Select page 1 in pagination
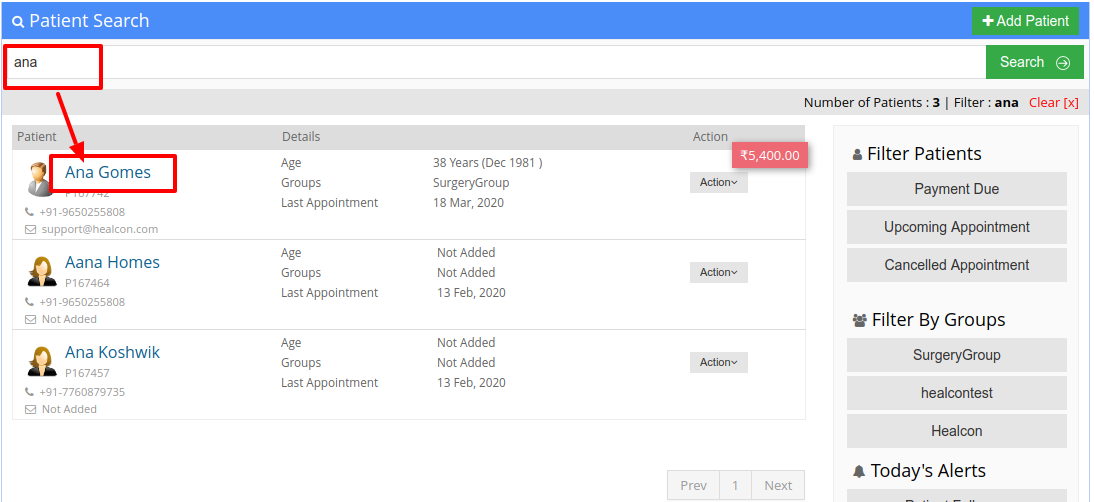The height and width of the screenshot is (502, 1094). coord(735,485)
